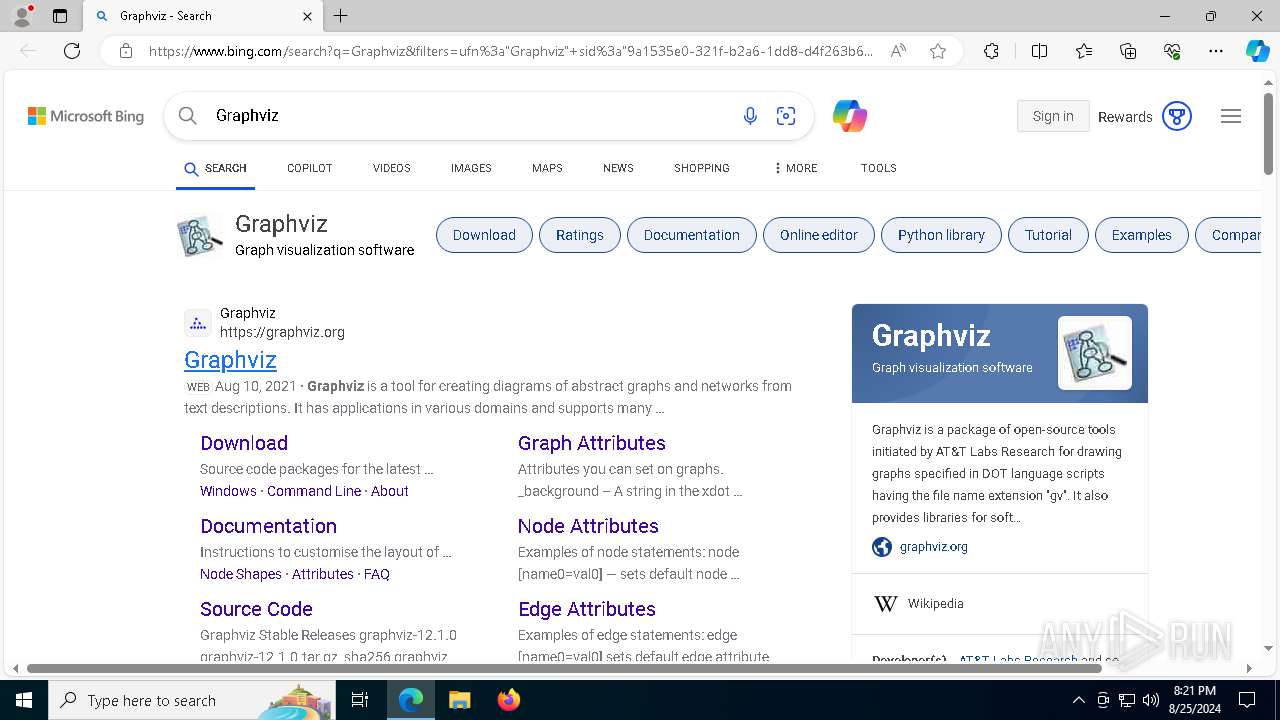Viewport: 1280px width, 720px height.
Task: Open the Windows Start menu
Action: click(x=24, y=700)
